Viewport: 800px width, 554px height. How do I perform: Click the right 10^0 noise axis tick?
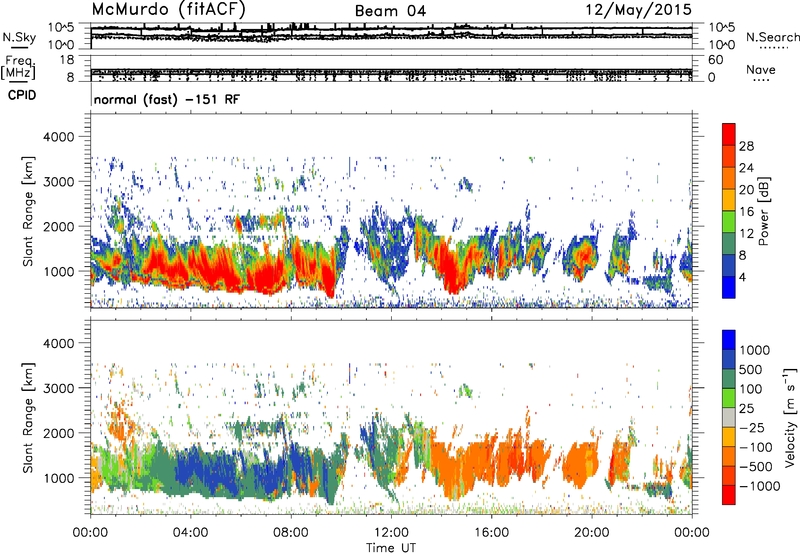[x=721, y=45]
